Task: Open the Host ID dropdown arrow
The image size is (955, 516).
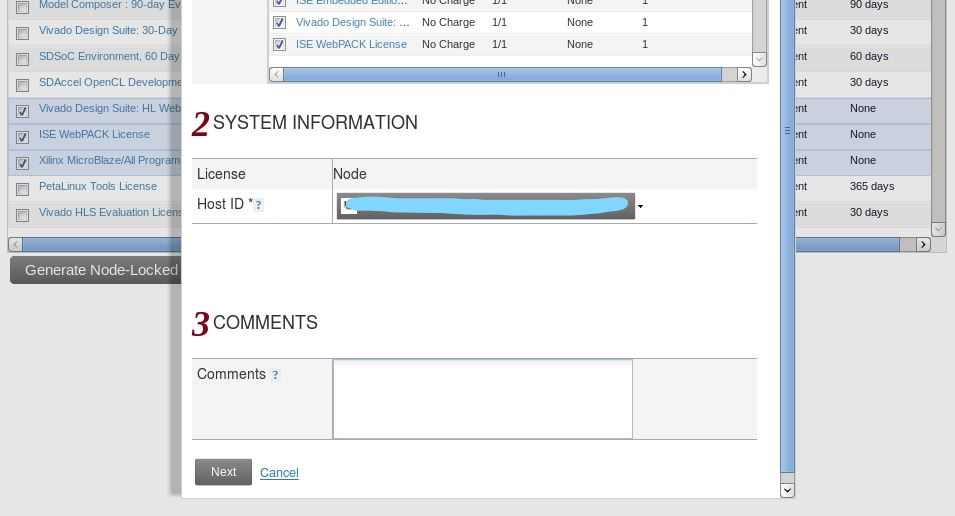Action: [640, 207]
